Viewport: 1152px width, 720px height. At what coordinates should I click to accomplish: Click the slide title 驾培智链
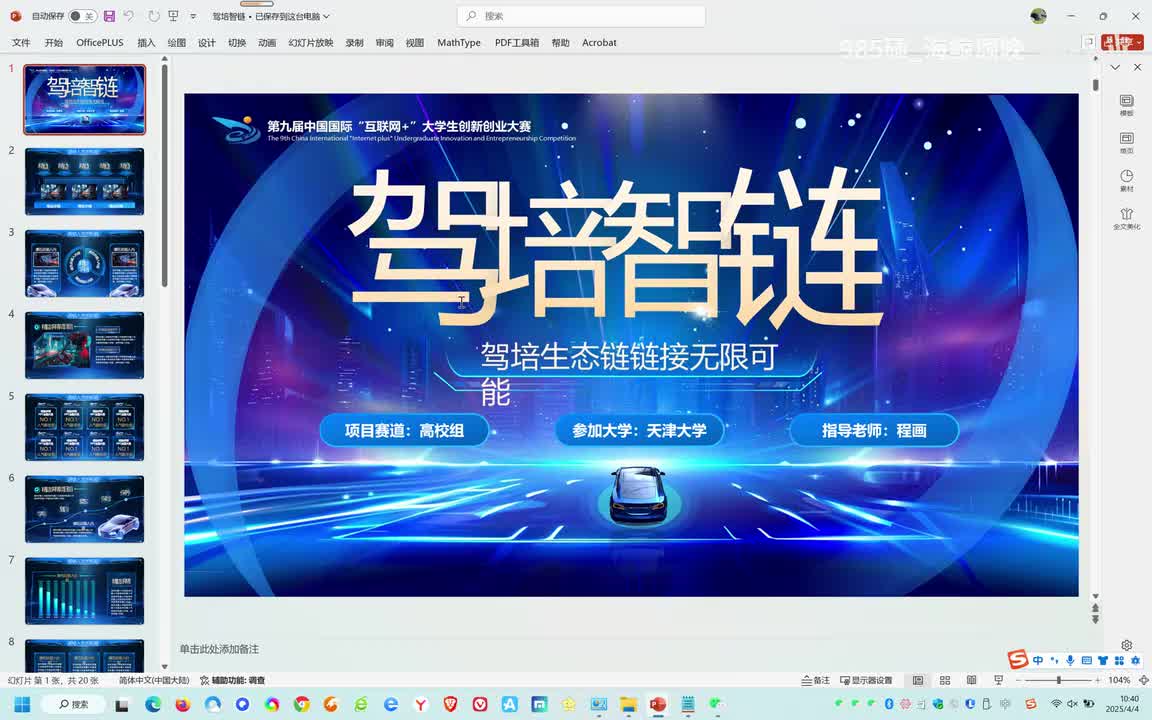tap(616, 248)
